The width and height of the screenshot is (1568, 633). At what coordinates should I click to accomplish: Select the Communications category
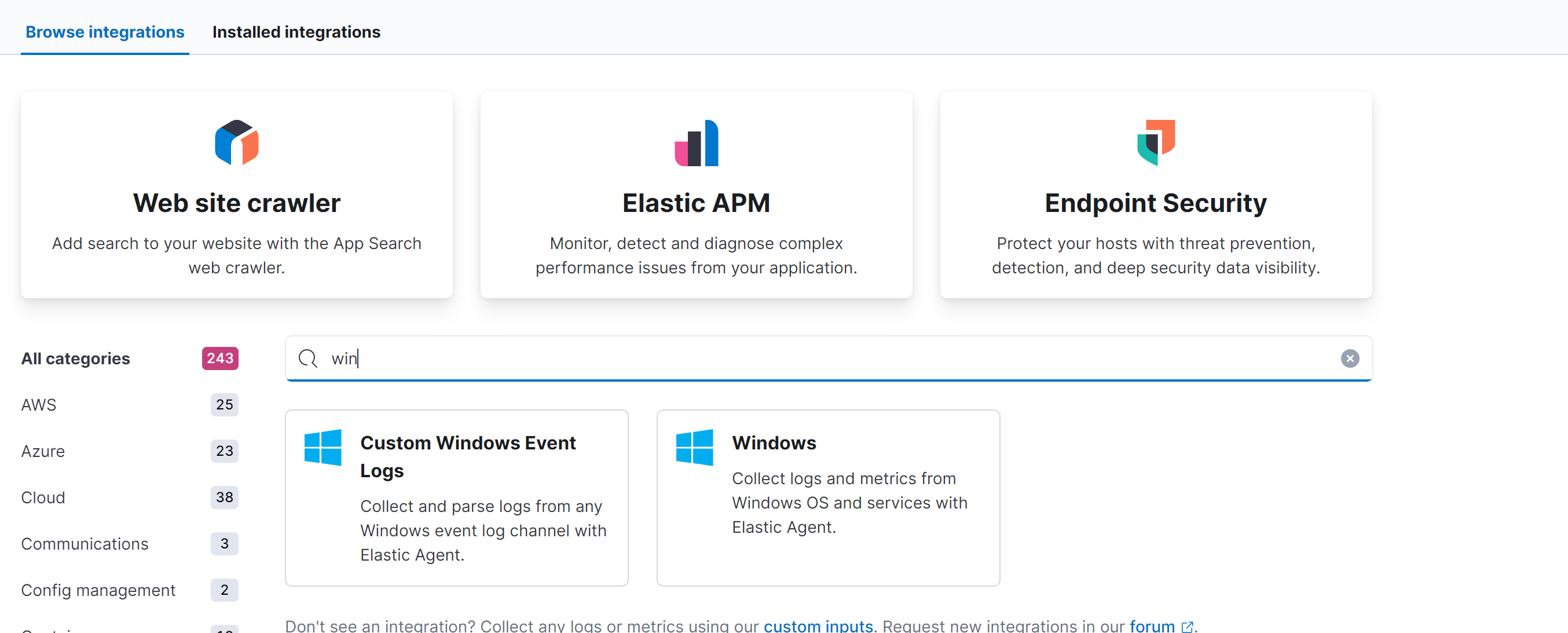(85, 544)
